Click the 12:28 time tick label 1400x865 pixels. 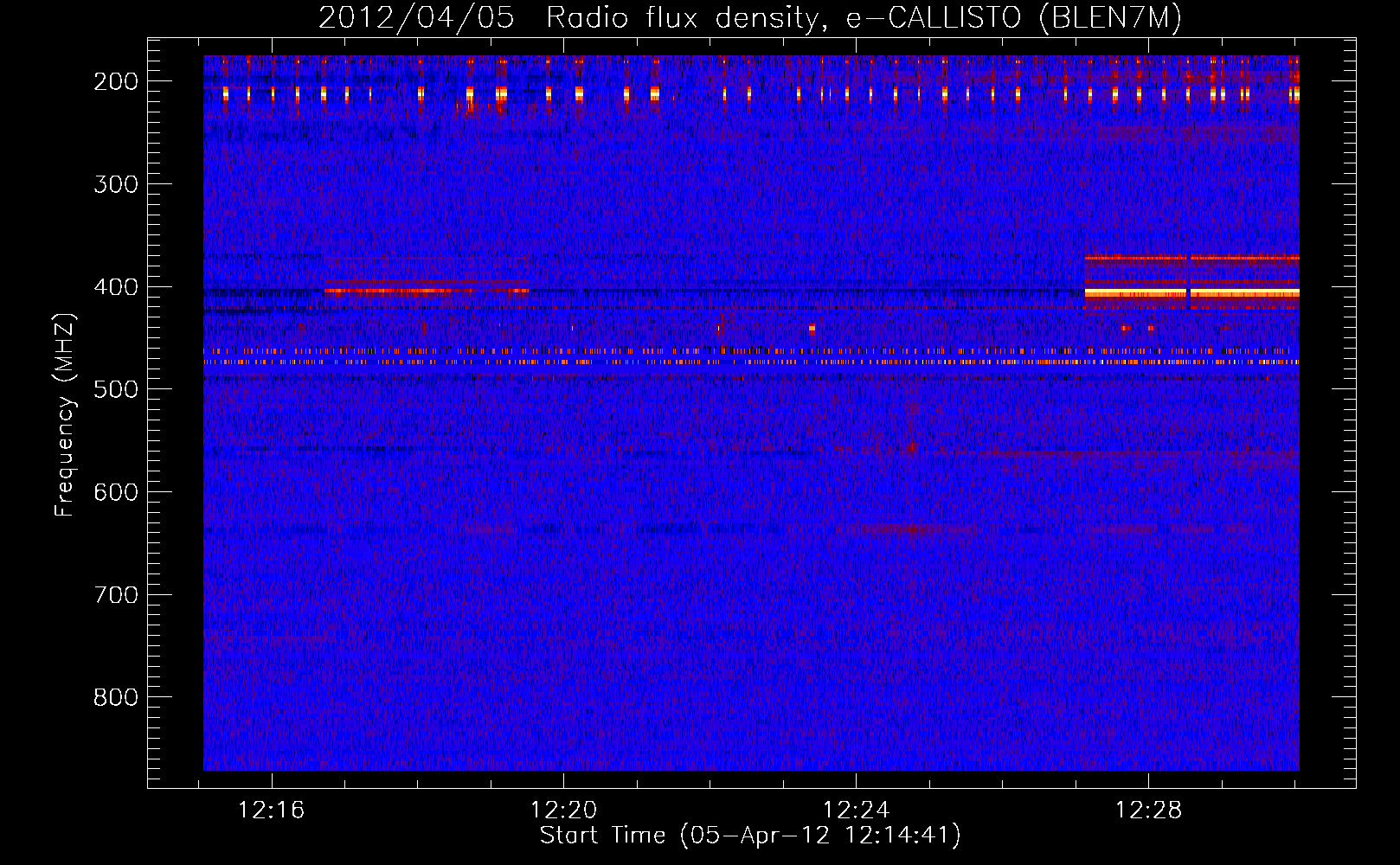1149,811
